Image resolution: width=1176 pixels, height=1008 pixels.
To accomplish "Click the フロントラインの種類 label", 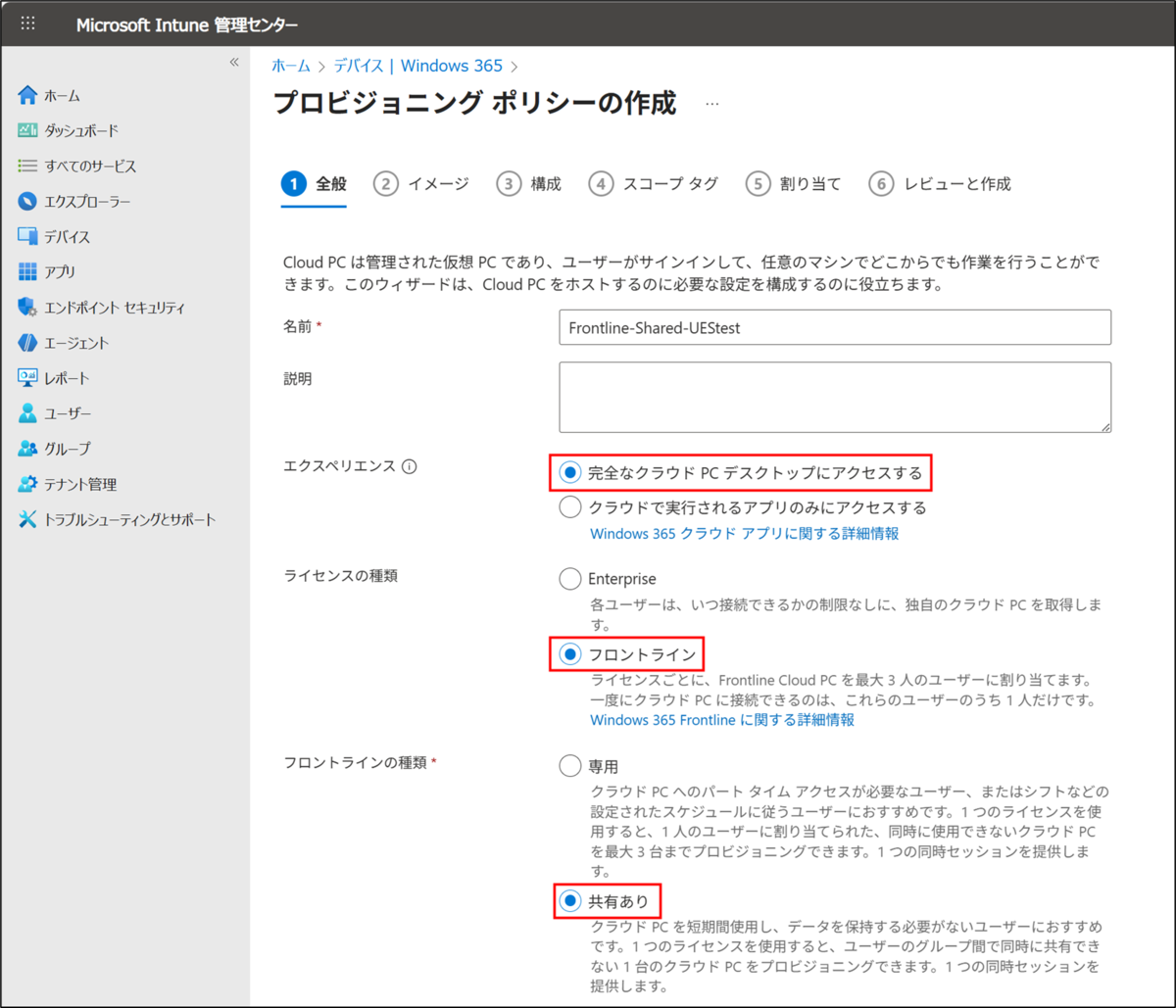I will click(356, 761).
